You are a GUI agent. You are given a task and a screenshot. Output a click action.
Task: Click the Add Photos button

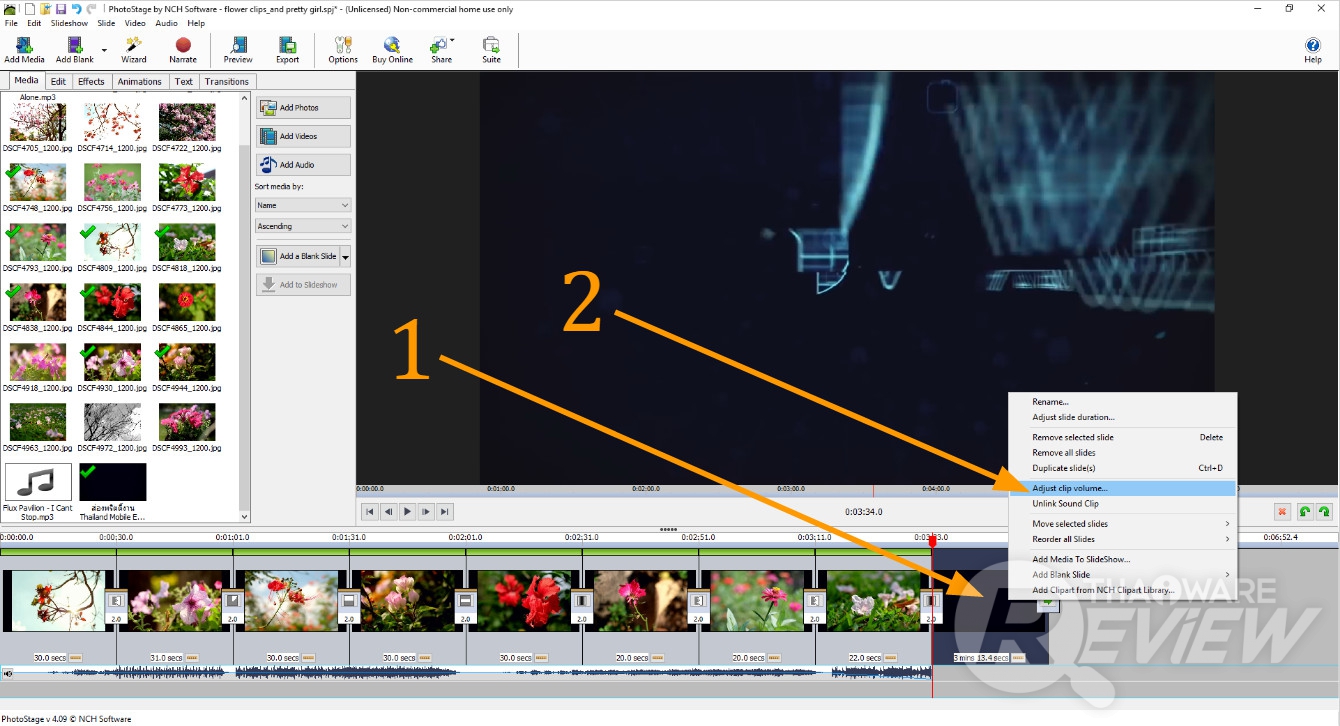tap(304, 108)
